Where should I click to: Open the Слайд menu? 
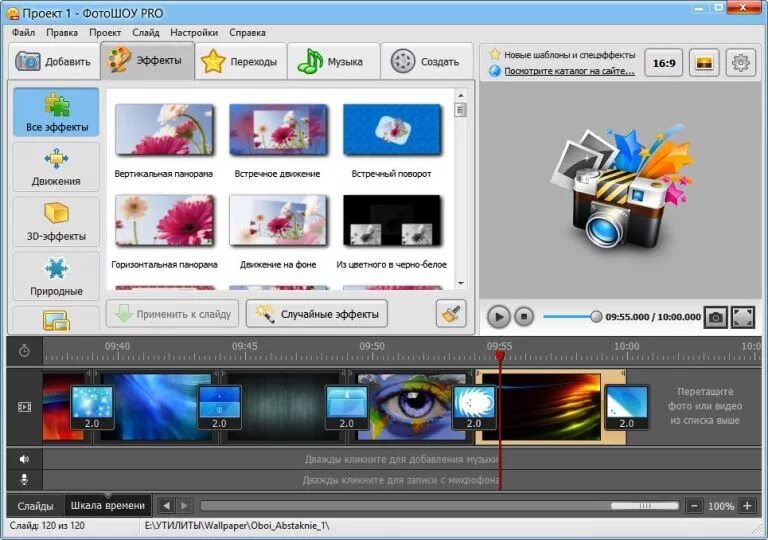(x=145, y=32)
